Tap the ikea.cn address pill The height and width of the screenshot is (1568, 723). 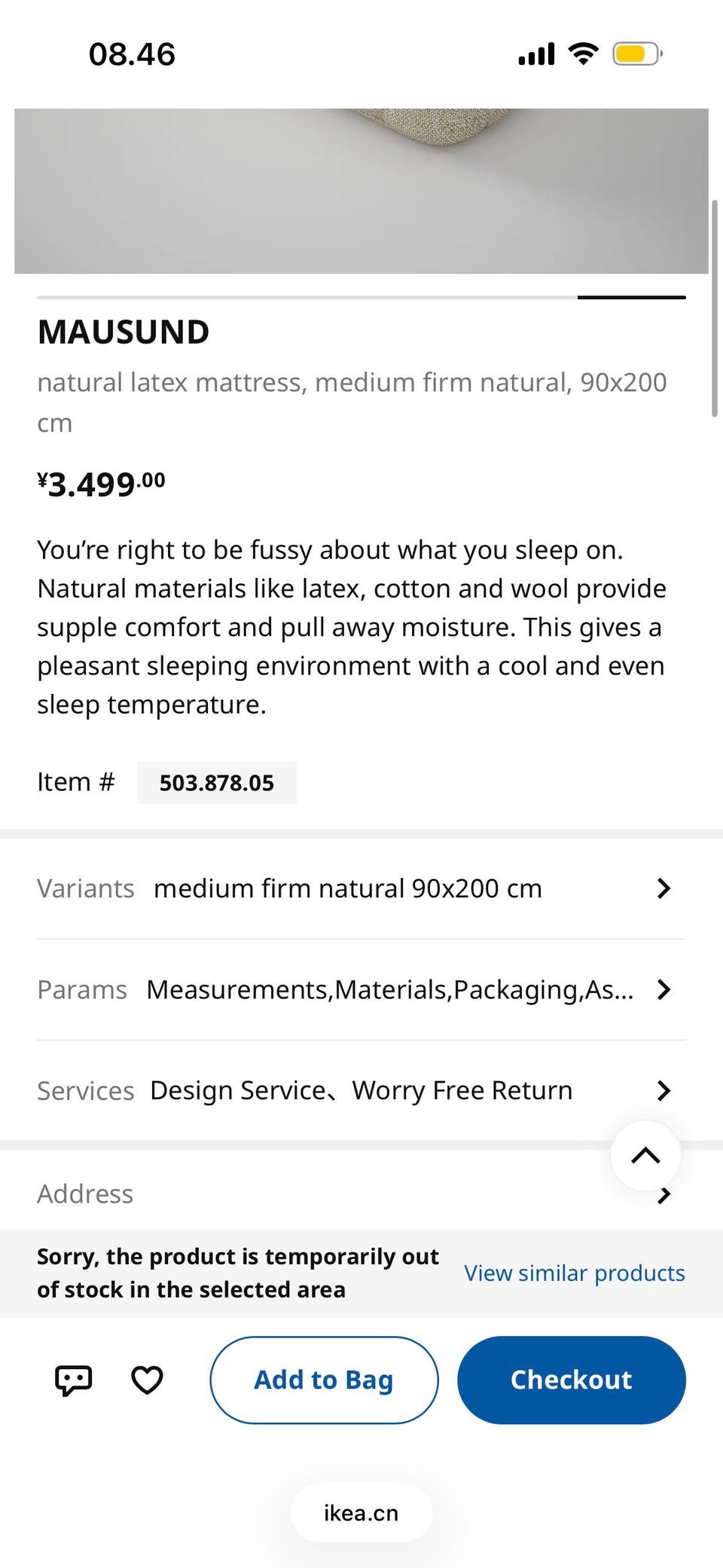(x=361, y=1513)
